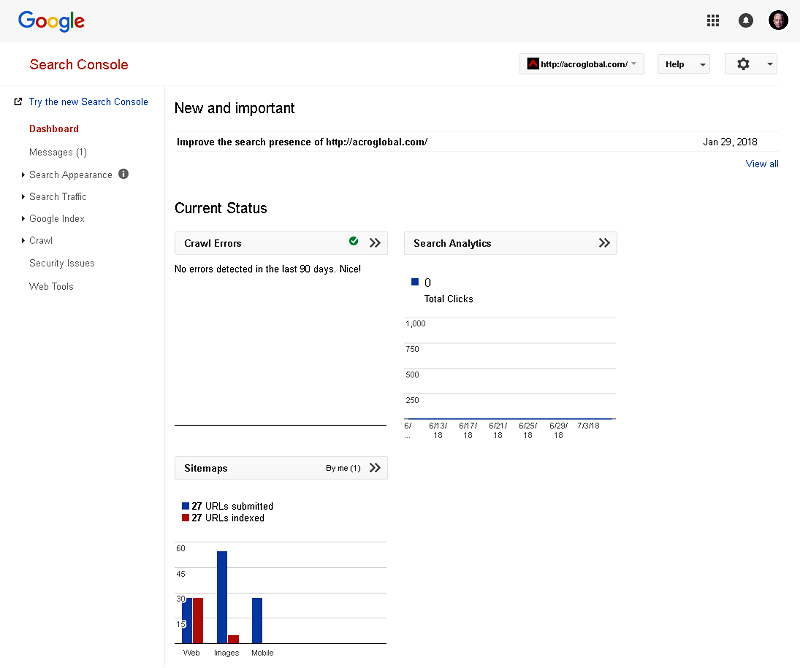Screen dimensions: 800x668
Task: Expand the Google Index section
Action: [x=23, y=218]
